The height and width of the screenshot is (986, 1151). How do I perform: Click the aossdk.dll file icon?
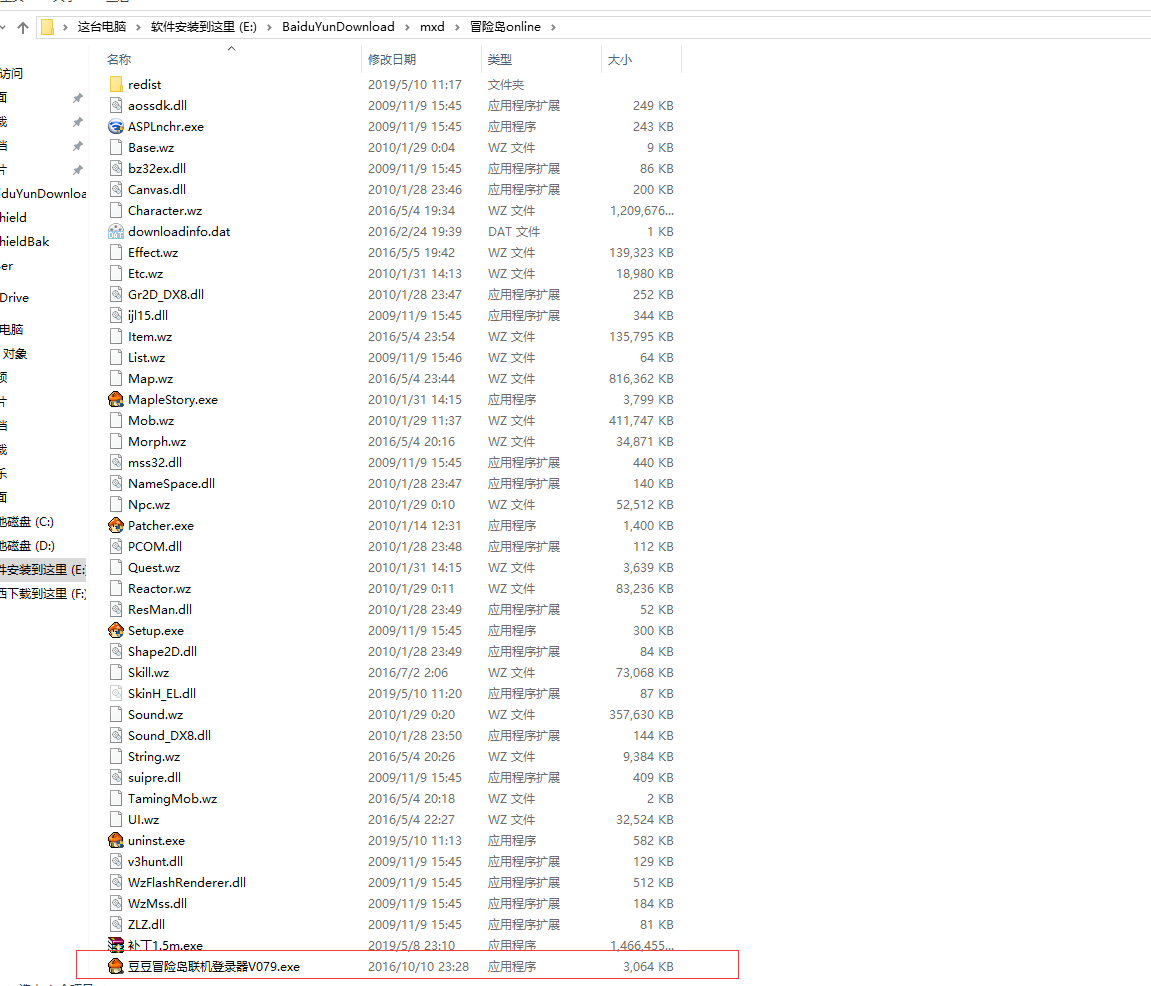[x=115, y=105]
